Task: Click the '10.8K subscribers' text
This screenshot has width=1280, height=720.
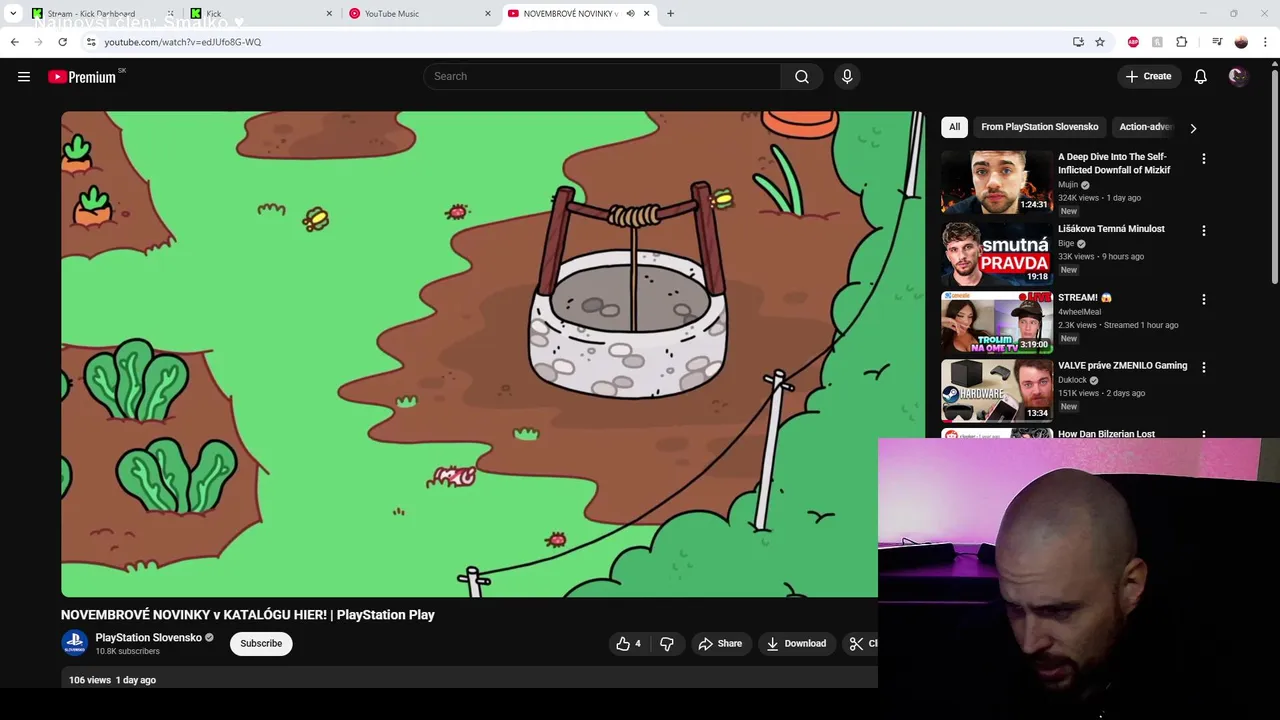Action: click(x=128, y=652)
